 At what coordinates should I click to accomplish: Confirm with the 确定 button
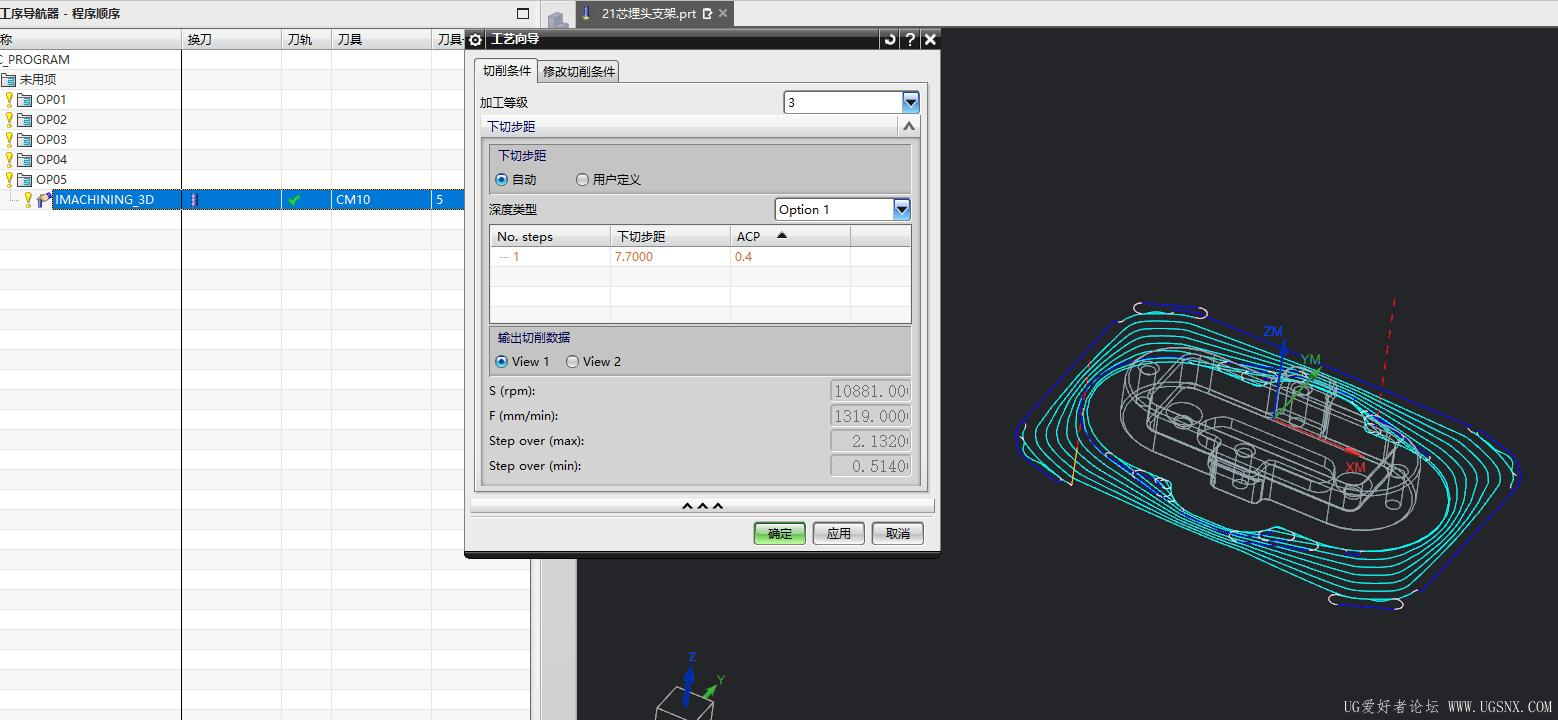780,534
